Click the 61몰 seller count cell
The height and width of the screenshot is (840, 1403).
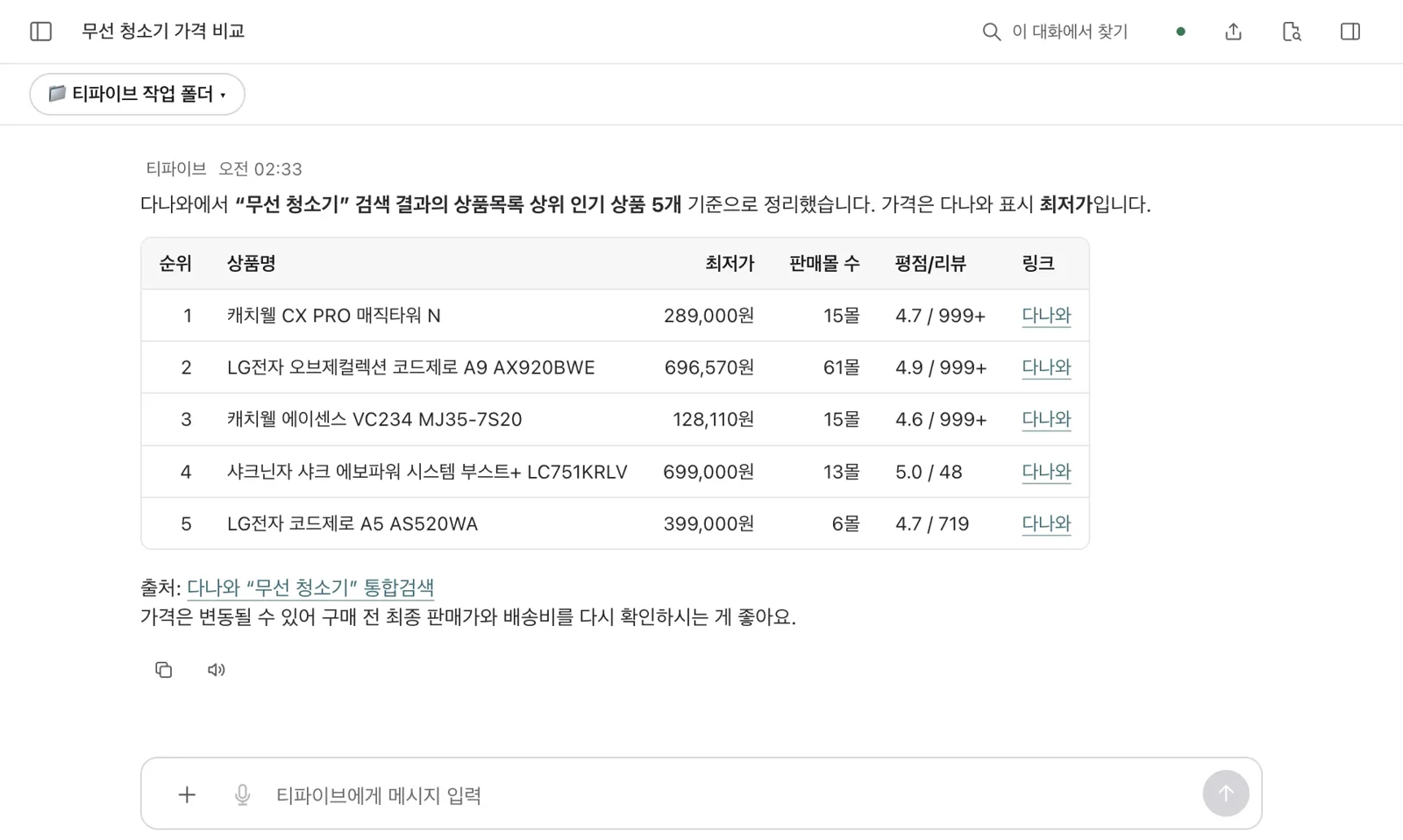[841, 367]
